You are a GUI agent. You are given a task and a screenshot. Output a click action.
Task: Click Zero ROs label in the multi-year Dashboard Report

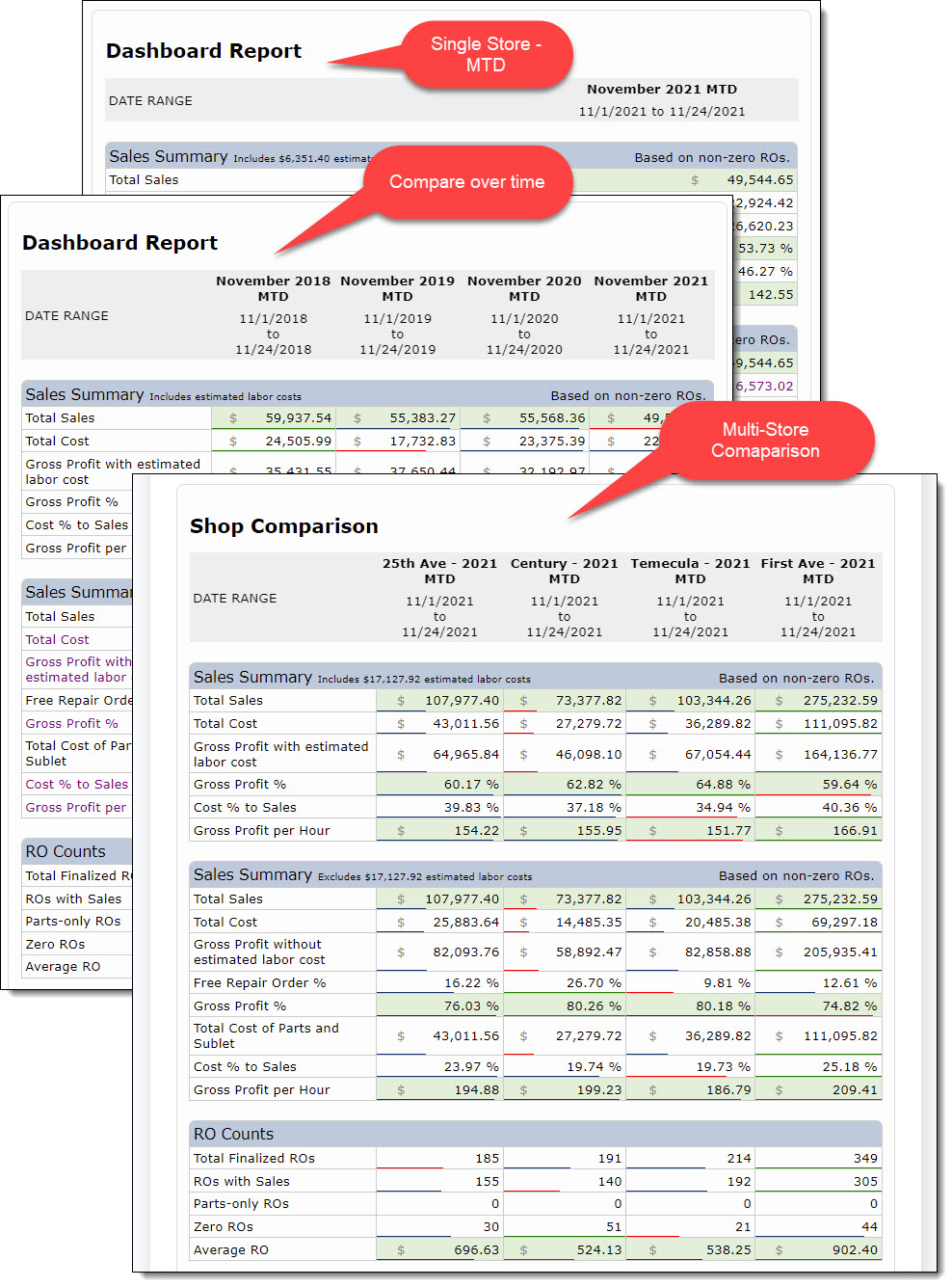(x=55, y=945)
